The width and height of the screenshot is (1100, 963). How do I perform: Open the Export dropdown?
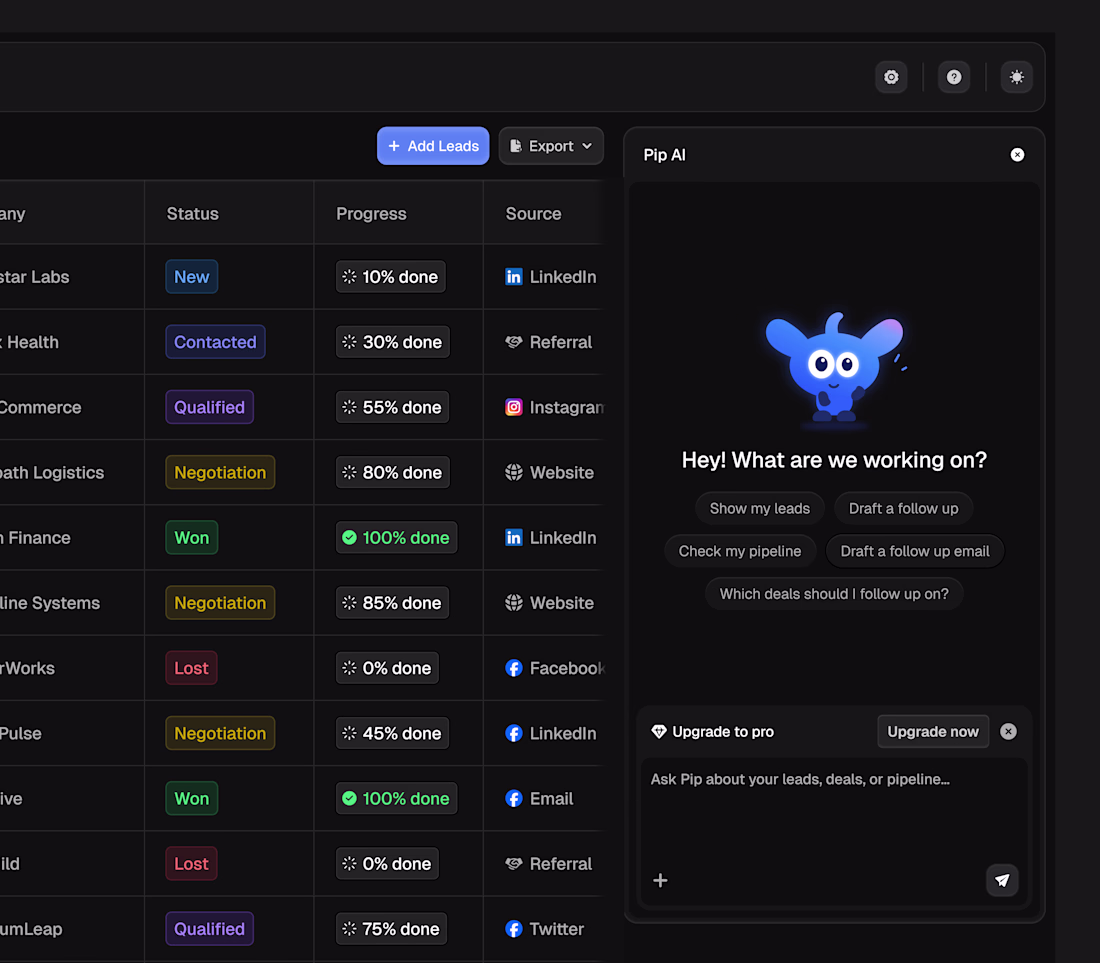point(551,146)
